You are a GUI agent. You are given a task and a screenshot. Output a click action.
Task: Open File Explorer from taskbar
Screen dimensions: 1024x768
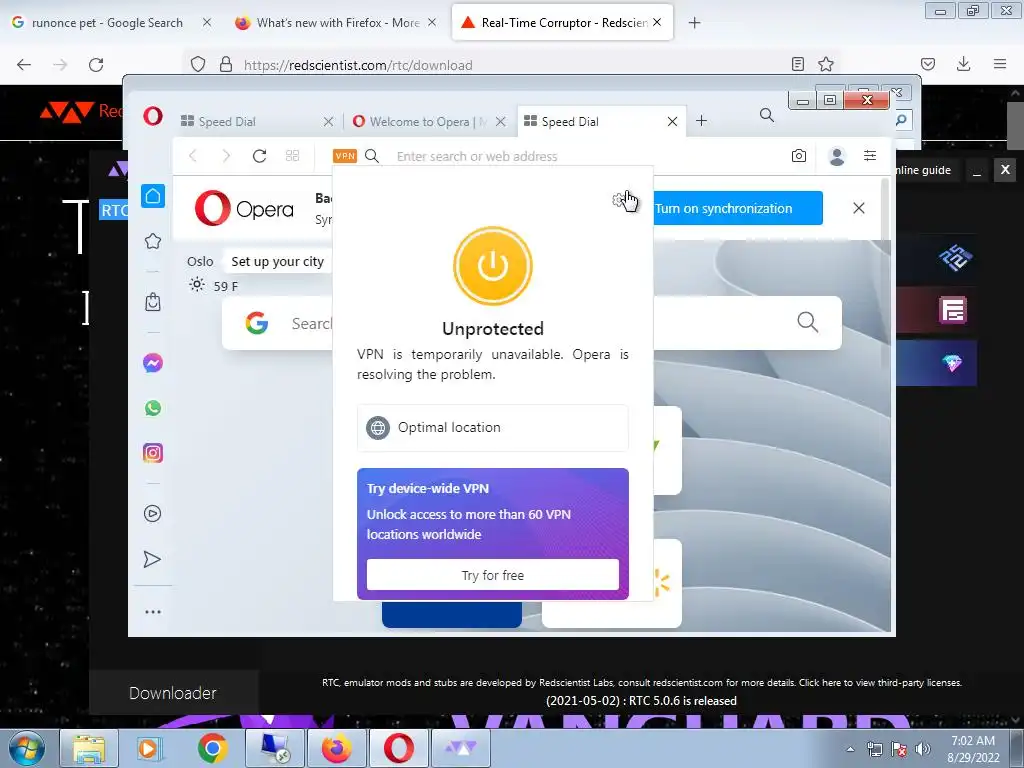pos(89,748)
